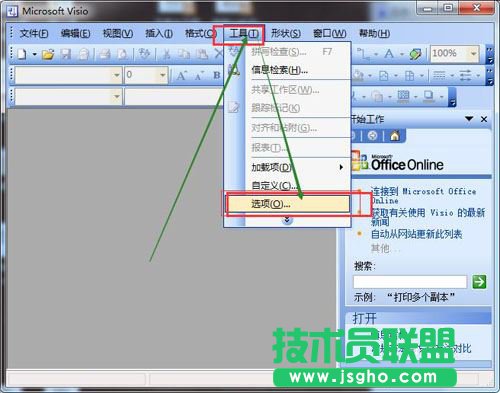Click 获取有关使用 Visio 的最新新闻 link
This screenshot has width=500, height=393.
[428, 217]
